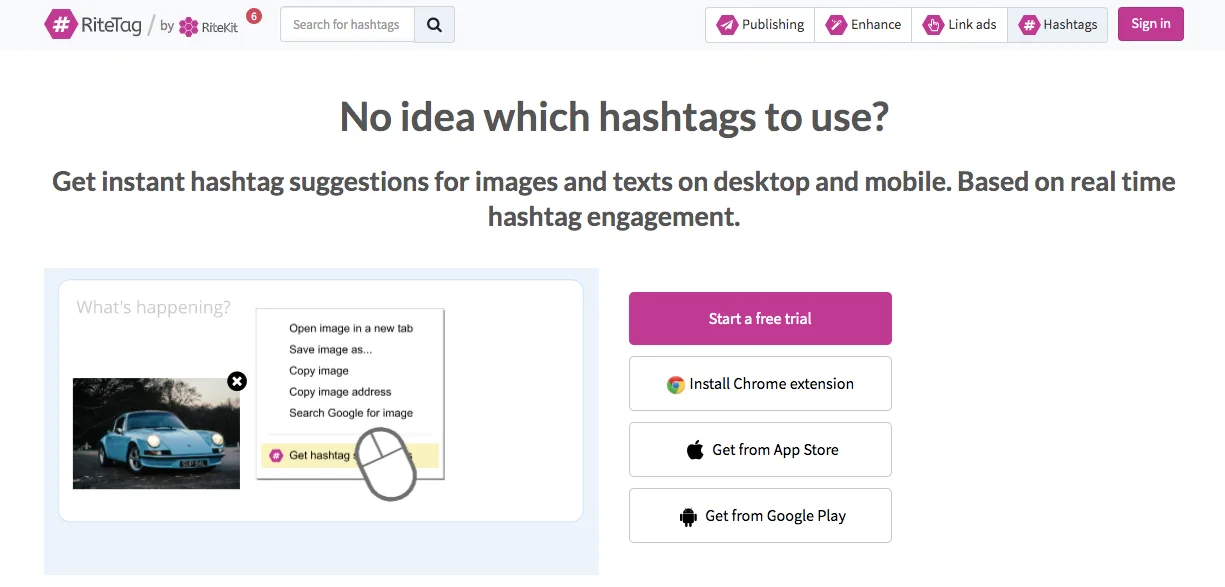Switch to the Link ads tab

[x=959, y=25]
